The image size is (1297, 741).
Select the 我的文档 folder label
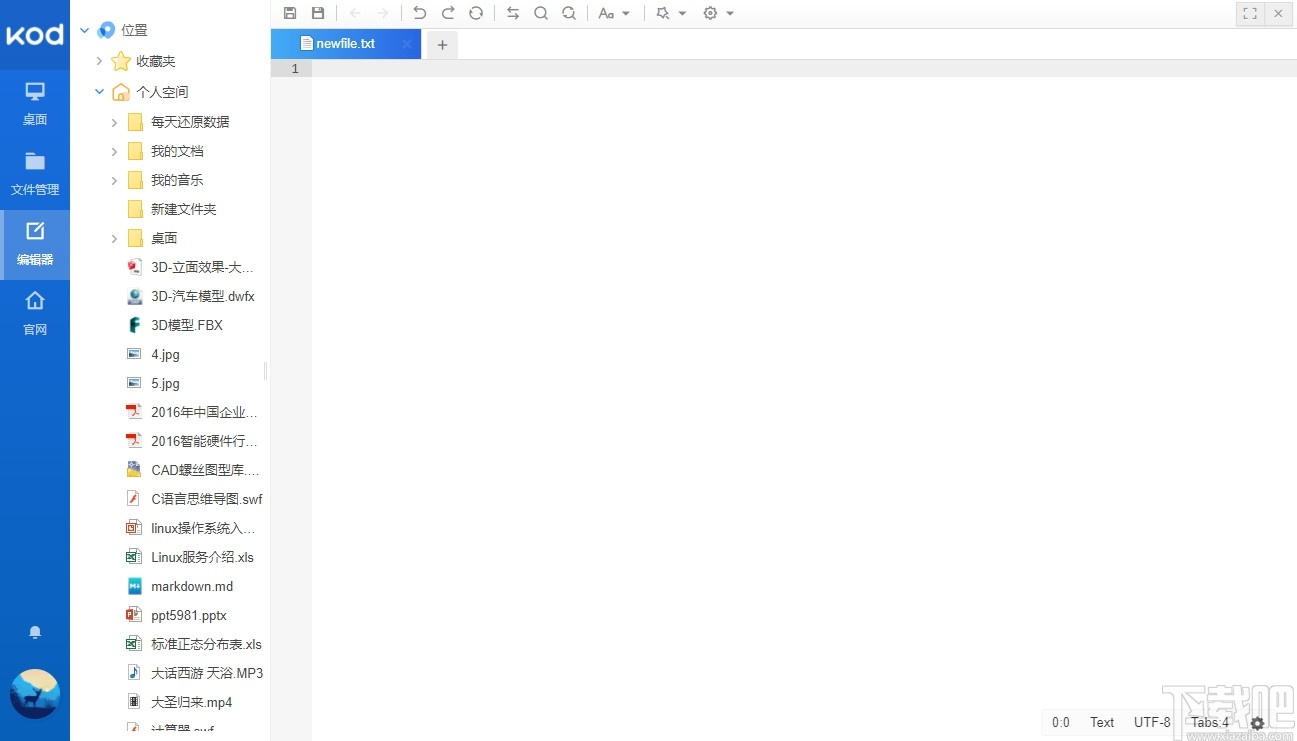[x=177, y=151]
